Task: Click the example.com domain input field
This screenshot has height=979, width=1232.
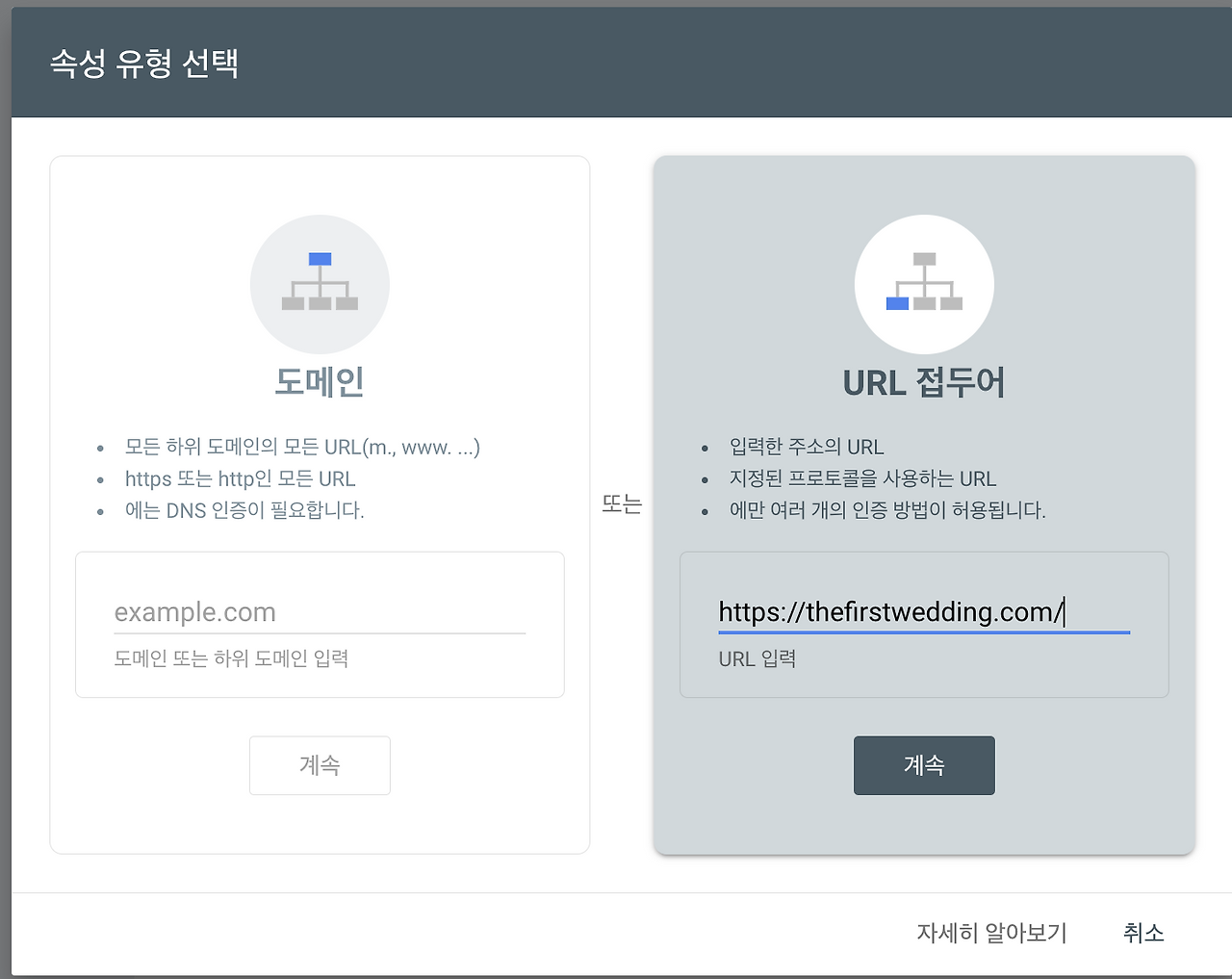Action: point(320,611)
